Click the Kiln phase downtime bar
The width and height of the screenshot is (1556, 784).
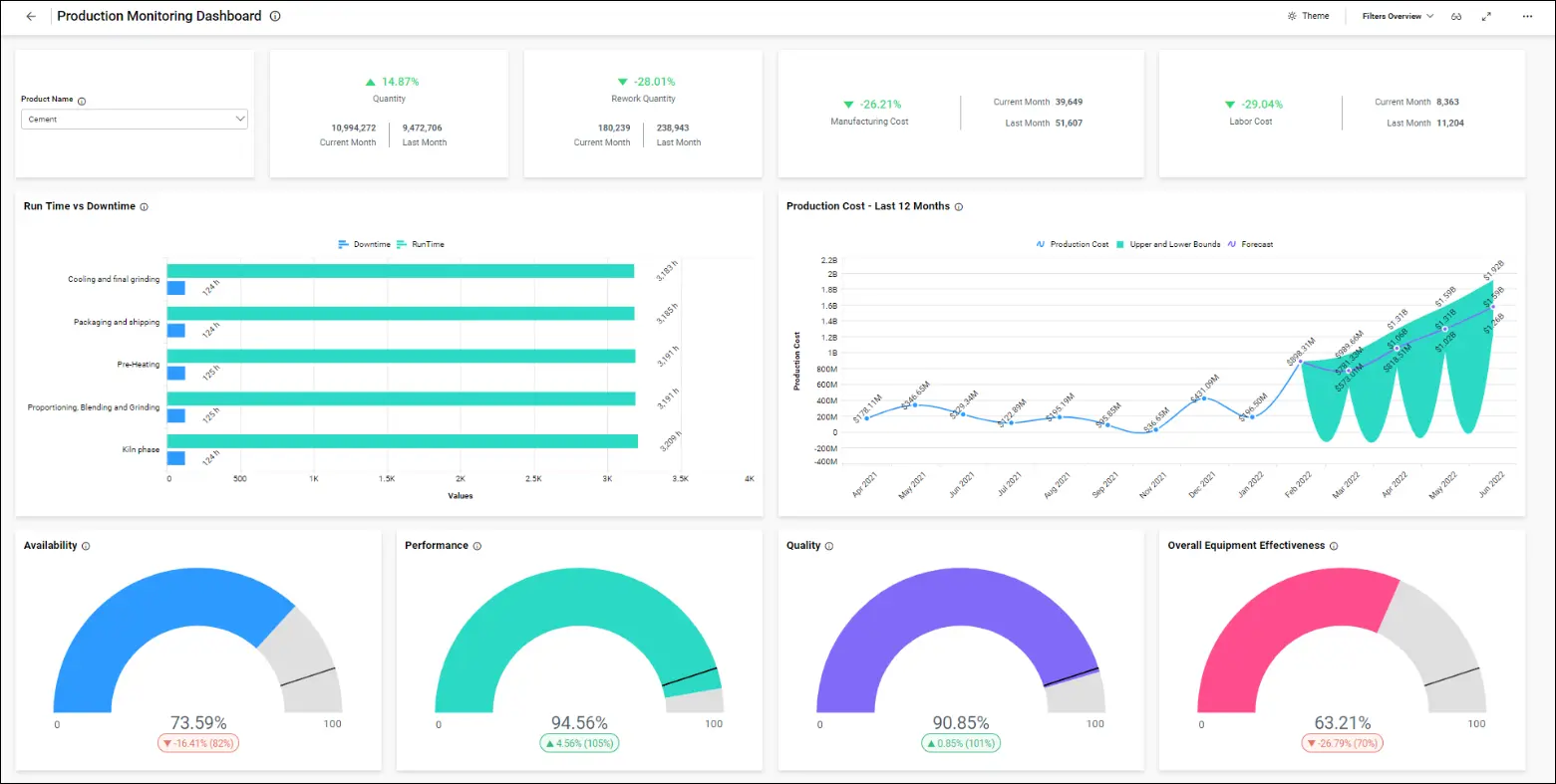[176, 458]
